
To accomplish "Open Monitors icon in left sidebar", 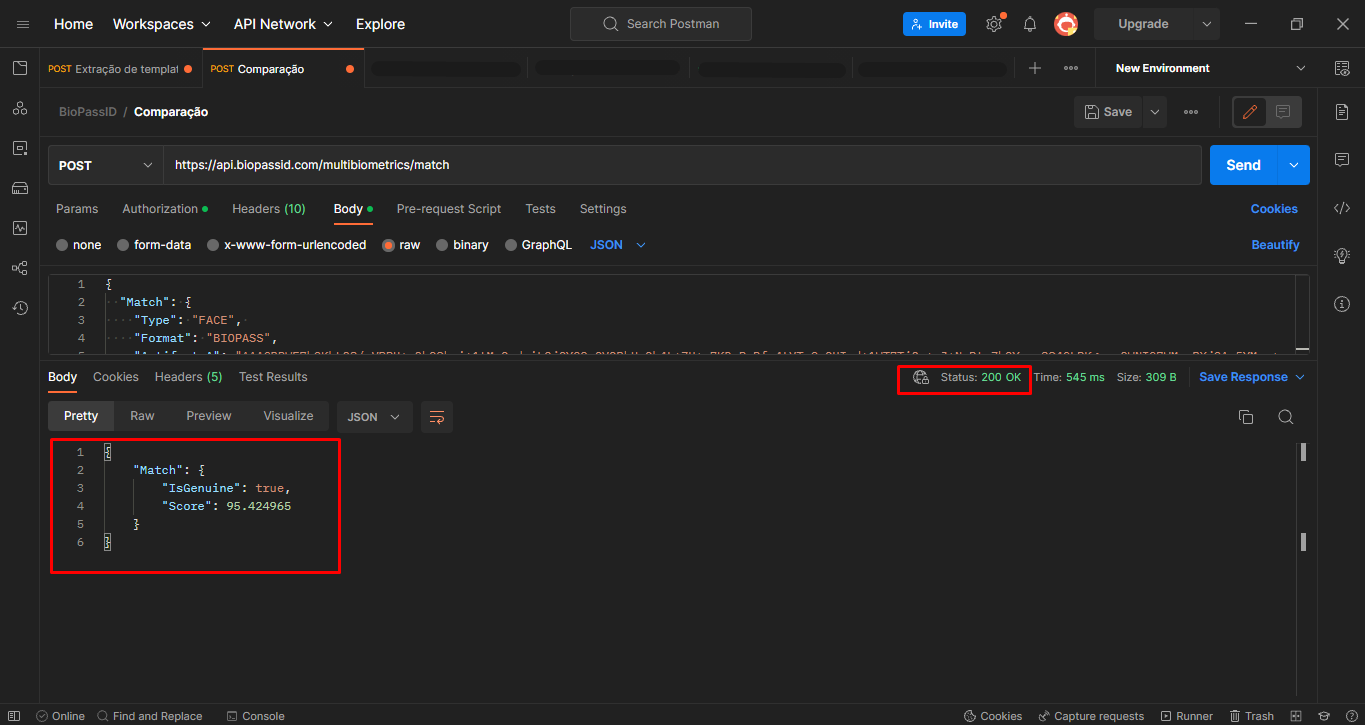I will [20, 228].
